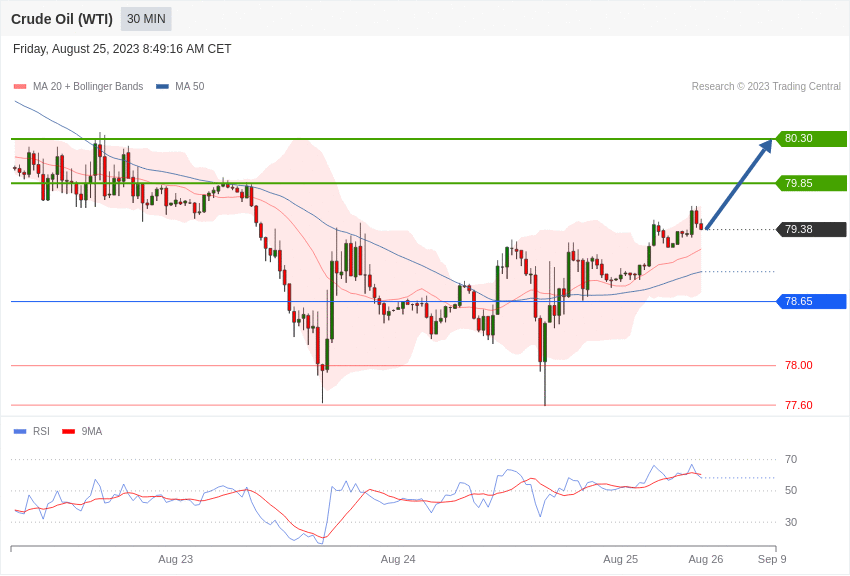Click the Sep 9 date axis label
The image size is (850, 576).
(772, 559)
